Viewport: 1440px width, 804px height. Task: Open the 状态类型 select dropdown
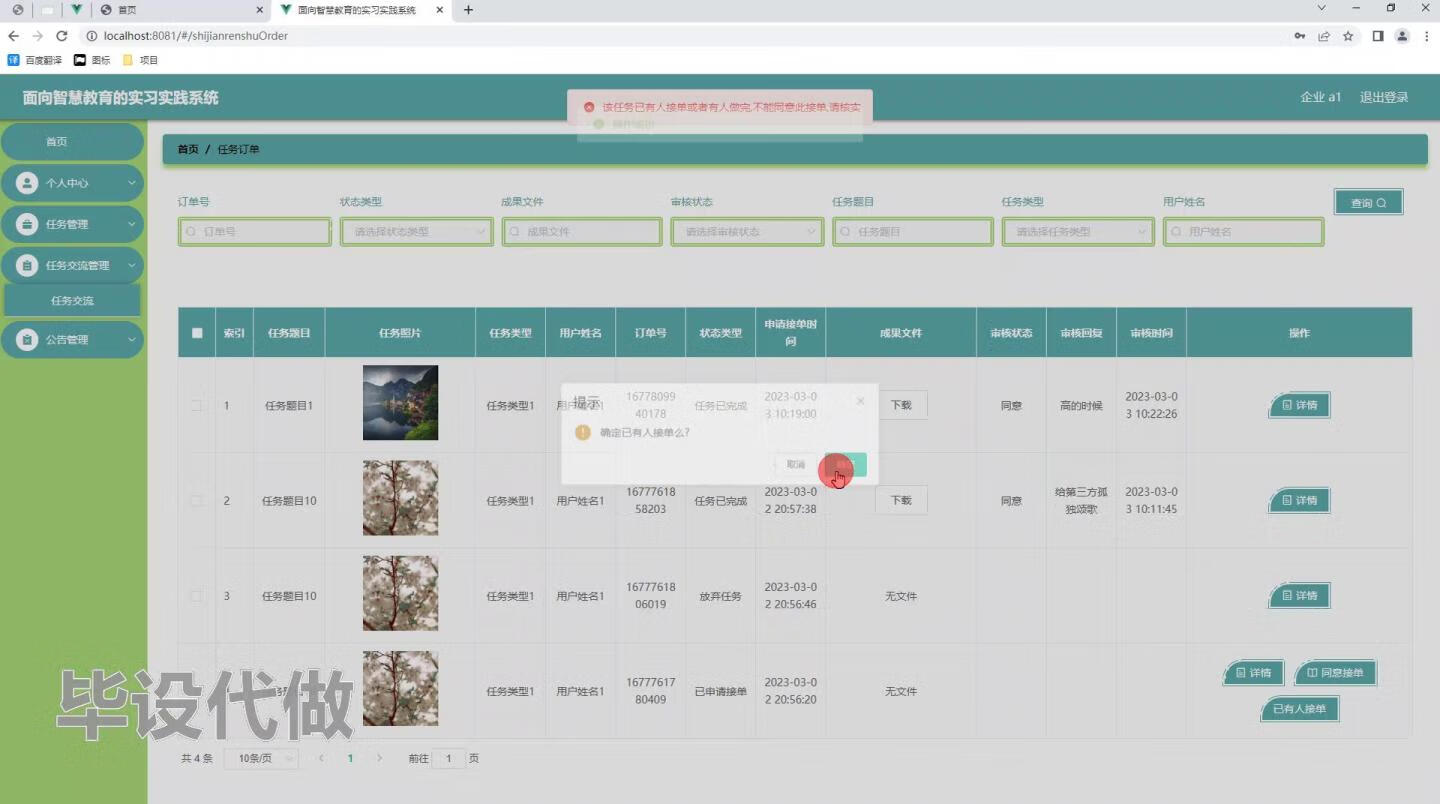[416, 231]
